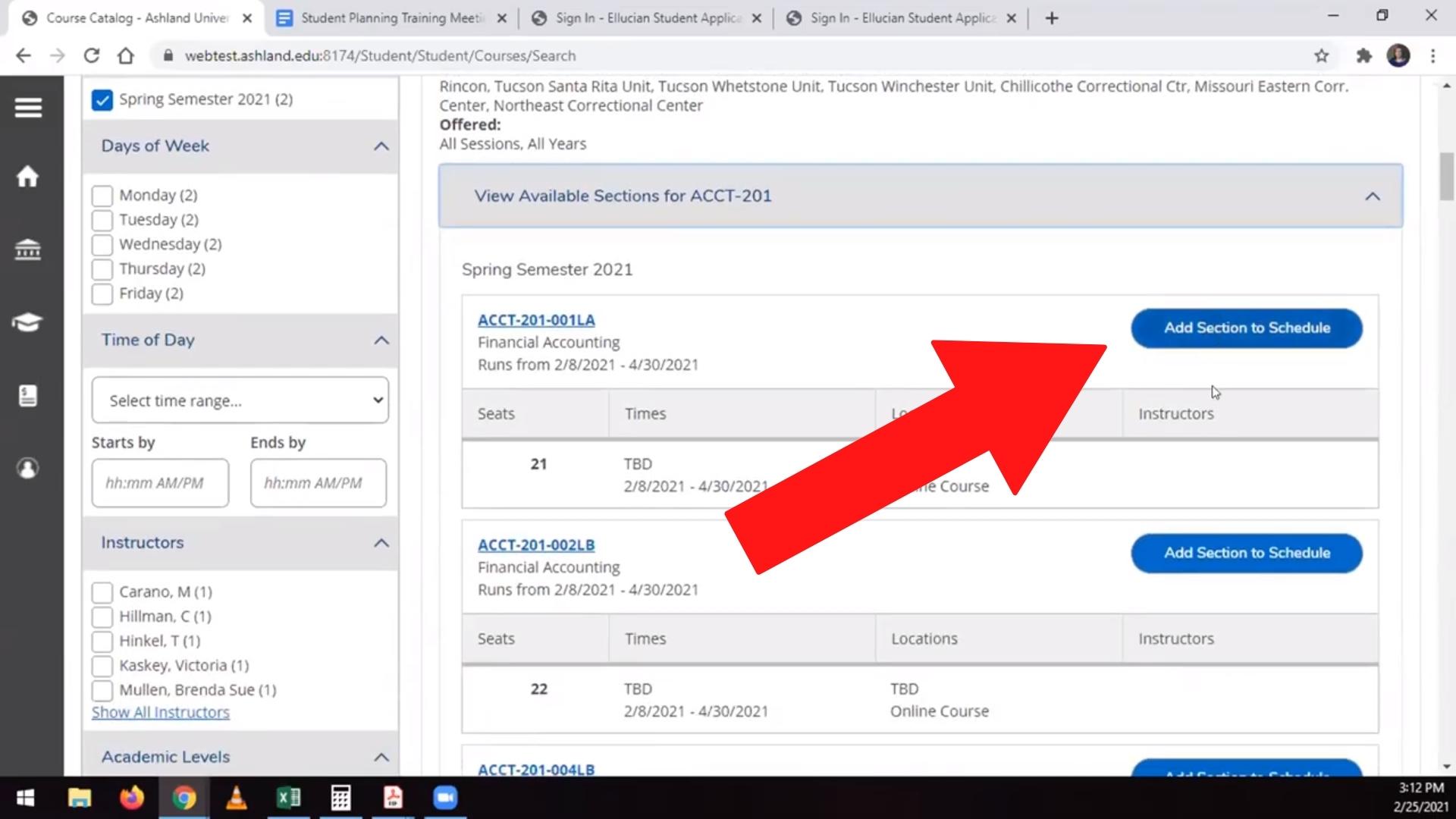The width and height of the screenshot is (1456, 819).
Task: Collapse View Available Sections for ACCT-201
Action: tap(1372, 196)
